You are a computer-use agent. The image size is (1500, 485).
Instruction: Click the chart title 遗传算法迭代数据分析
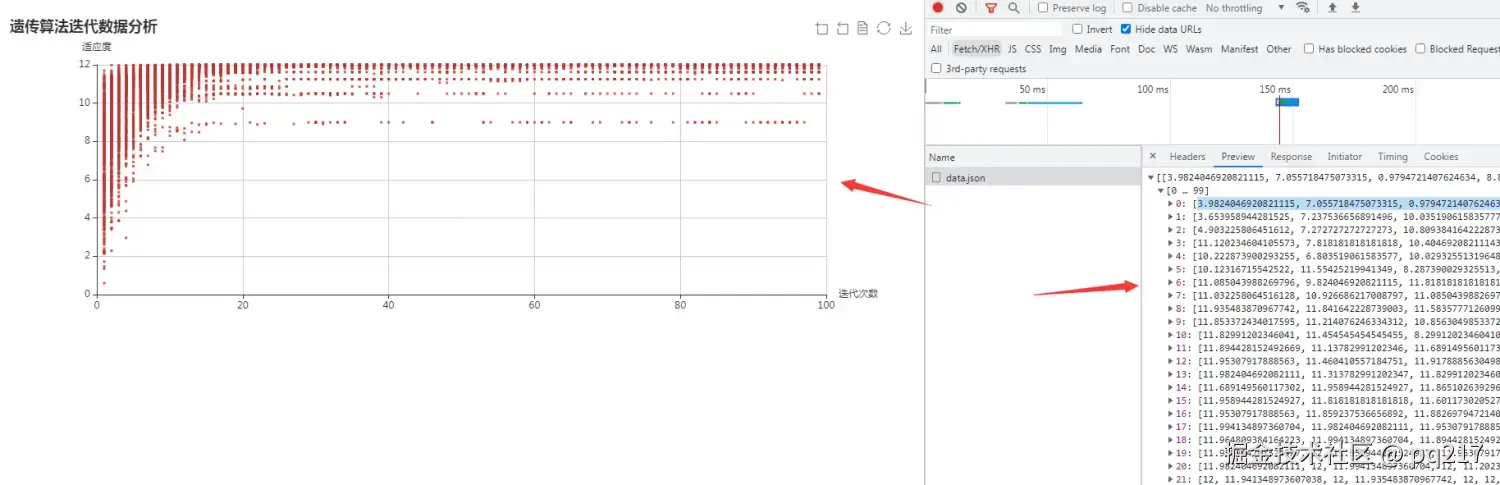tap(84, 27)
